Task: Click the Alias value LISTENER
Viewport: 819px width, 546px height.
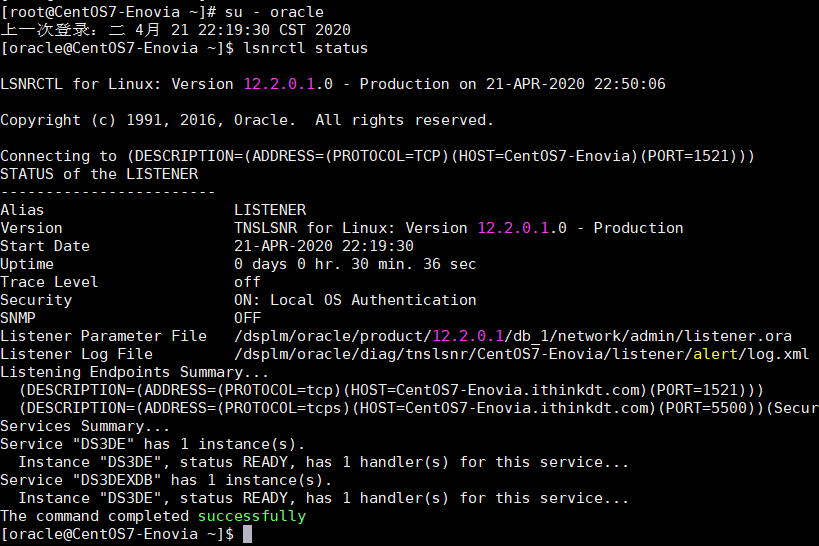Action: coord(270,210)
